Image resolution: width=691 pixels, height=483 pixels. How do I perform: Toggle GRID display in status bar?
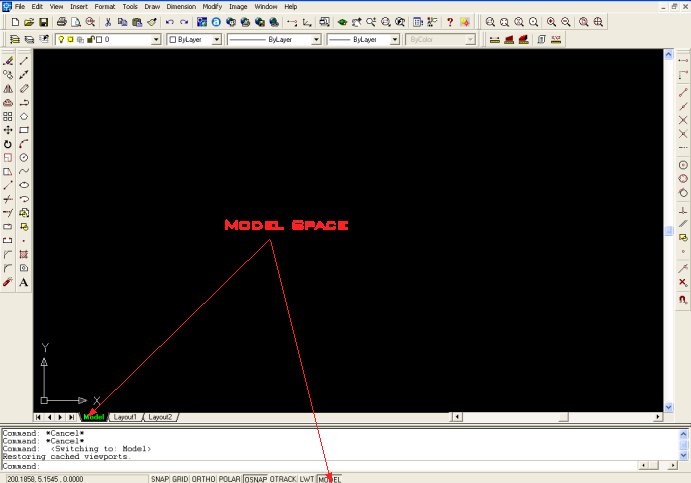click(180, 479)
